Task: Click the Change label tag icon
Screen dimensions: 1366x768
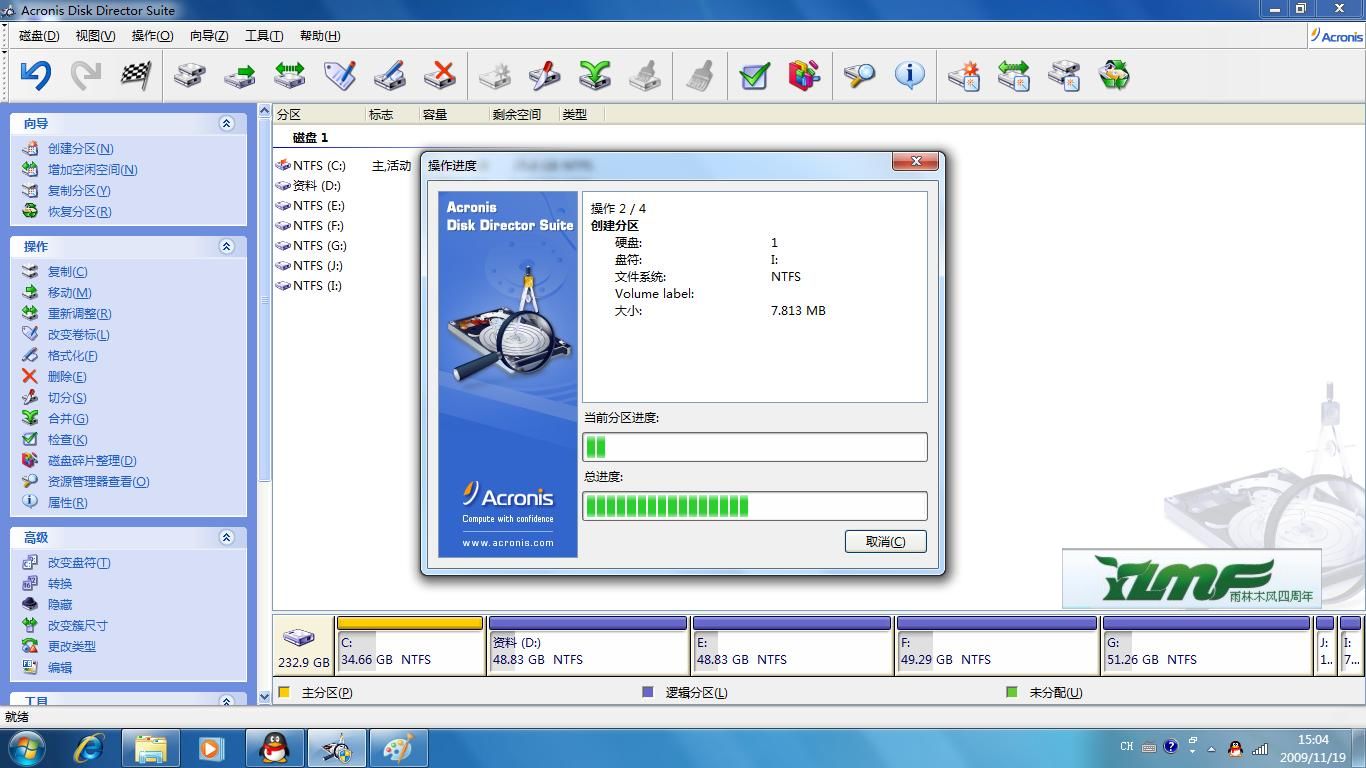Action: tap(339, 75)
